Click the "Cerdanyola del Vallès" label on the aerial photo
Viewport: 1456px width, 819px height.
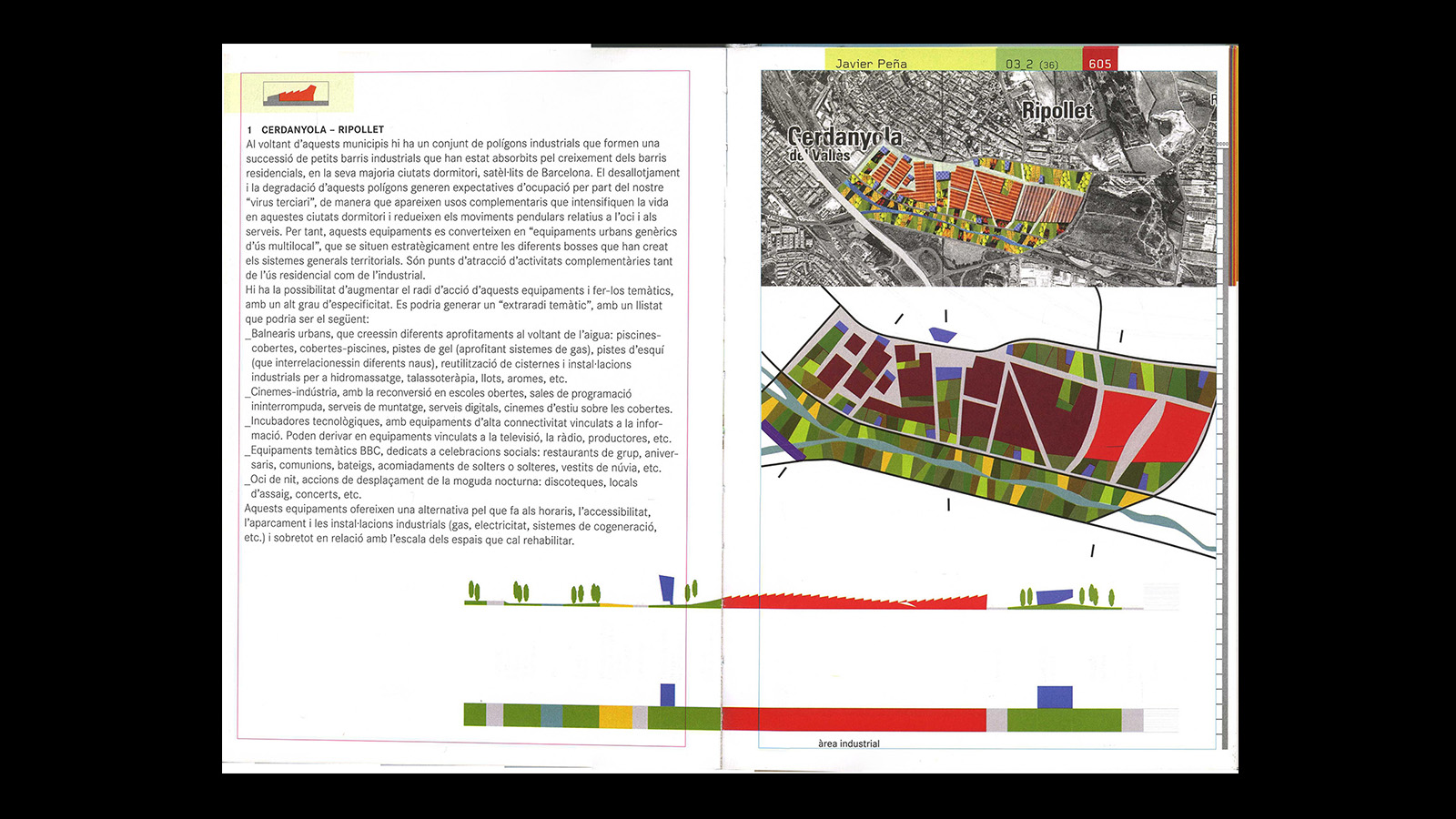coord(844,144)
